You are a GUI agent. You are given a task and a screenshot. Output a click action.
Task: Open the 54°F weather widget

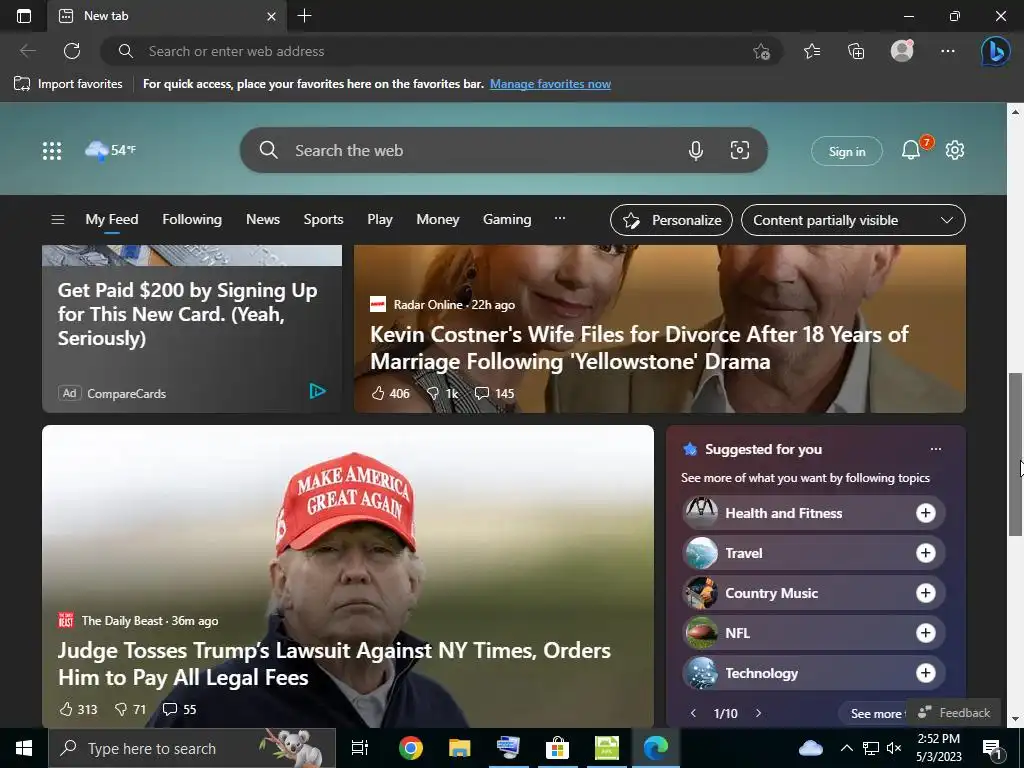[110, 150]
